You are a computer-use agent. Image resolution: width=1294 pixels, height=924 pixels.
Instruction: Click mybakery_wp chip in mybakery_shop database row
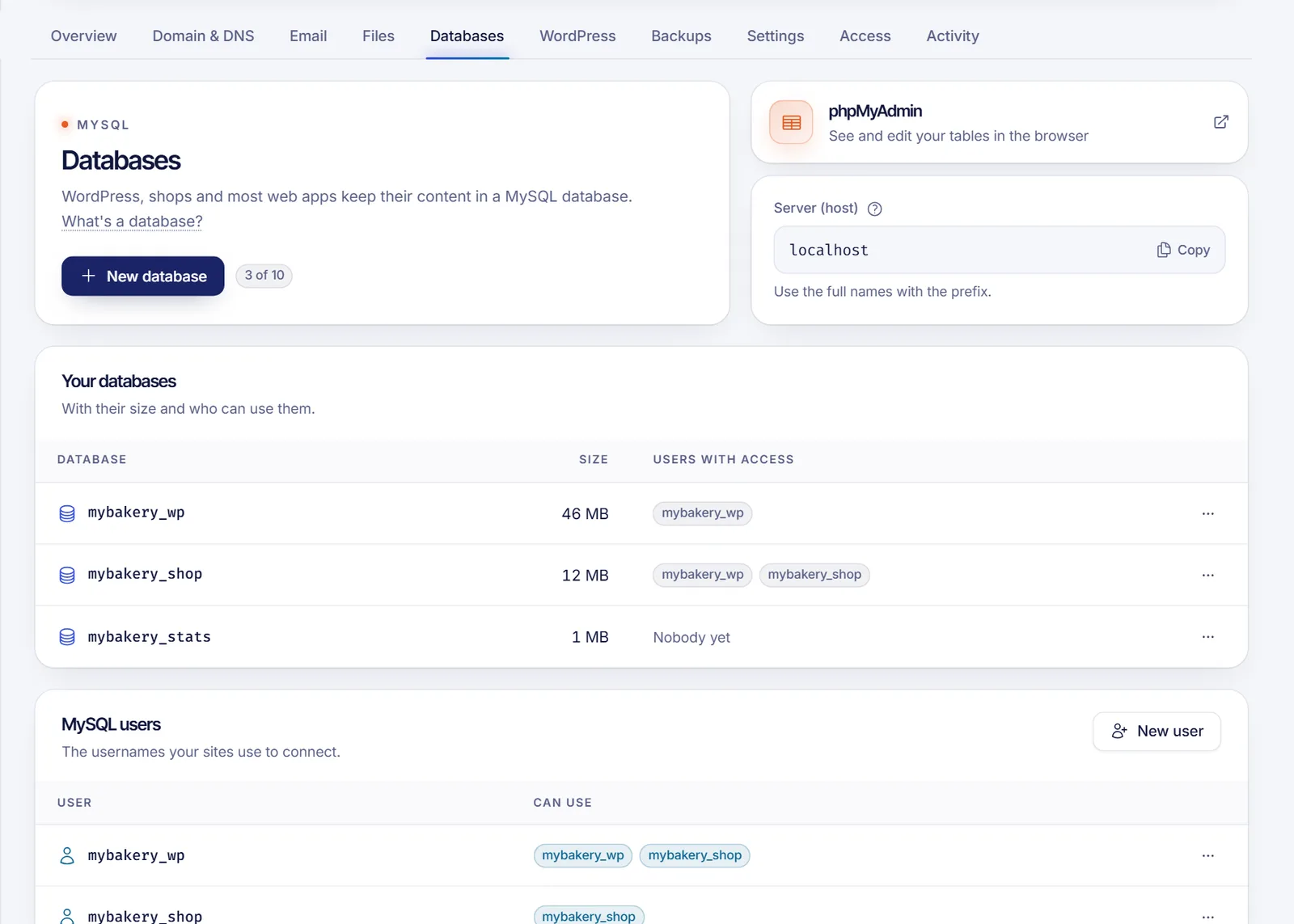tap(702, 574)
